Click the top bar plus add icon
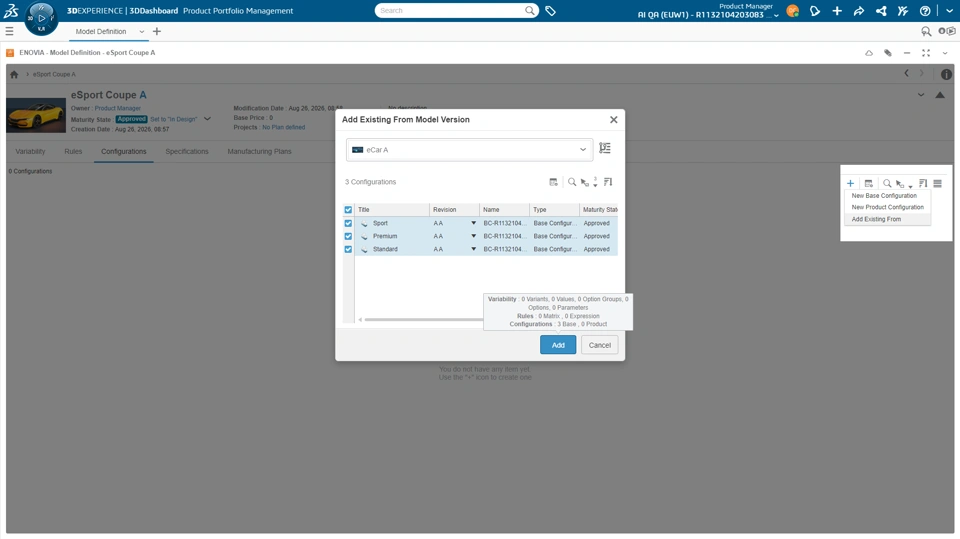 click(x=837, y=11)
